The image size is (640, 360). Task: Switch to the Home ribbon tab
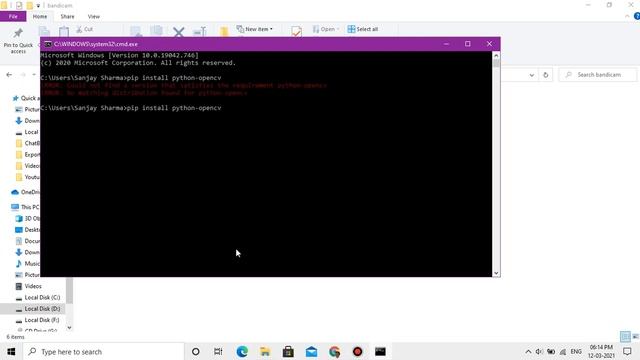click(40, 16)
